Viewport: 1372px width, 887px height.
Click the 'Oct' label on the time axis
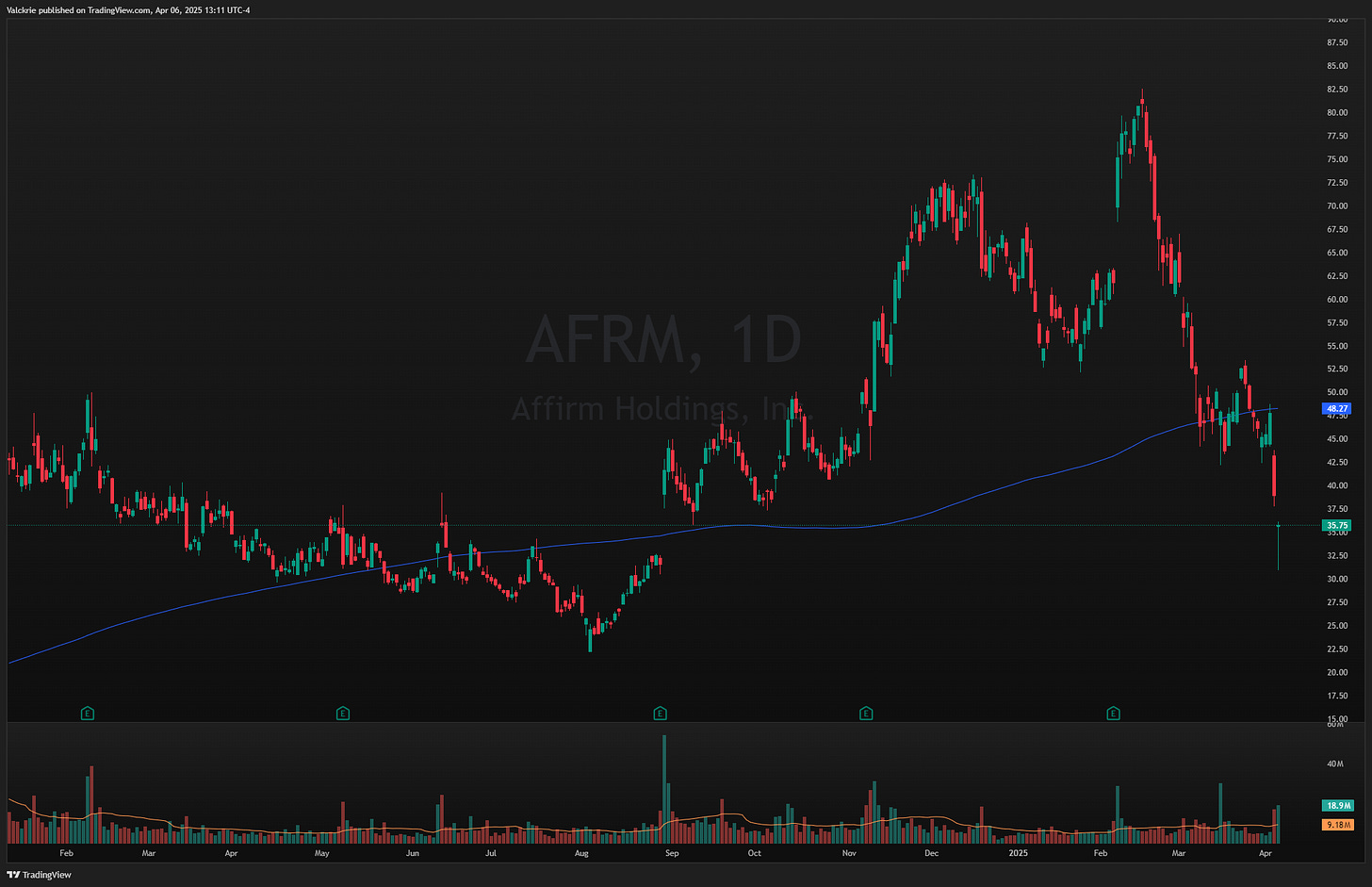tap(755, 853)
